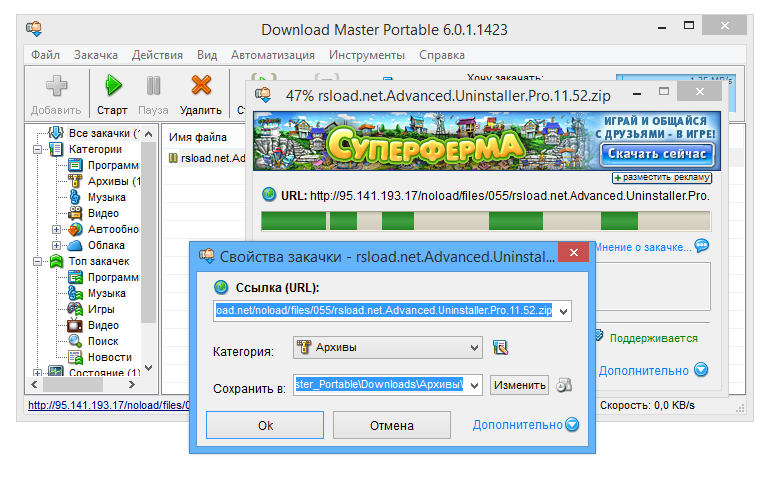Expand Дополнительно in download progress window
Image resolution: width=778 pixels, height=493 pixels.
coord(653,370)
